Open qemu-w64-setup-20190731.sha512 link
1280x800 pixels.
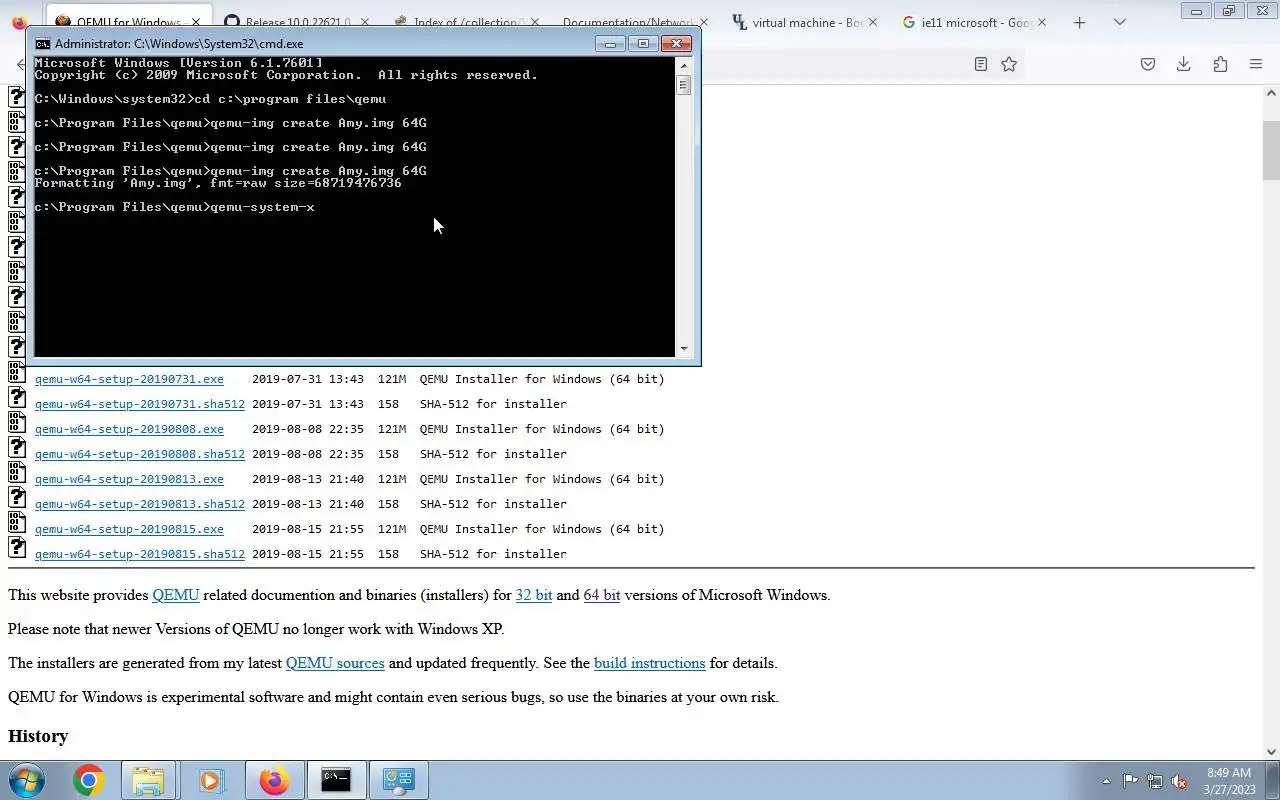tap(140, 404)
